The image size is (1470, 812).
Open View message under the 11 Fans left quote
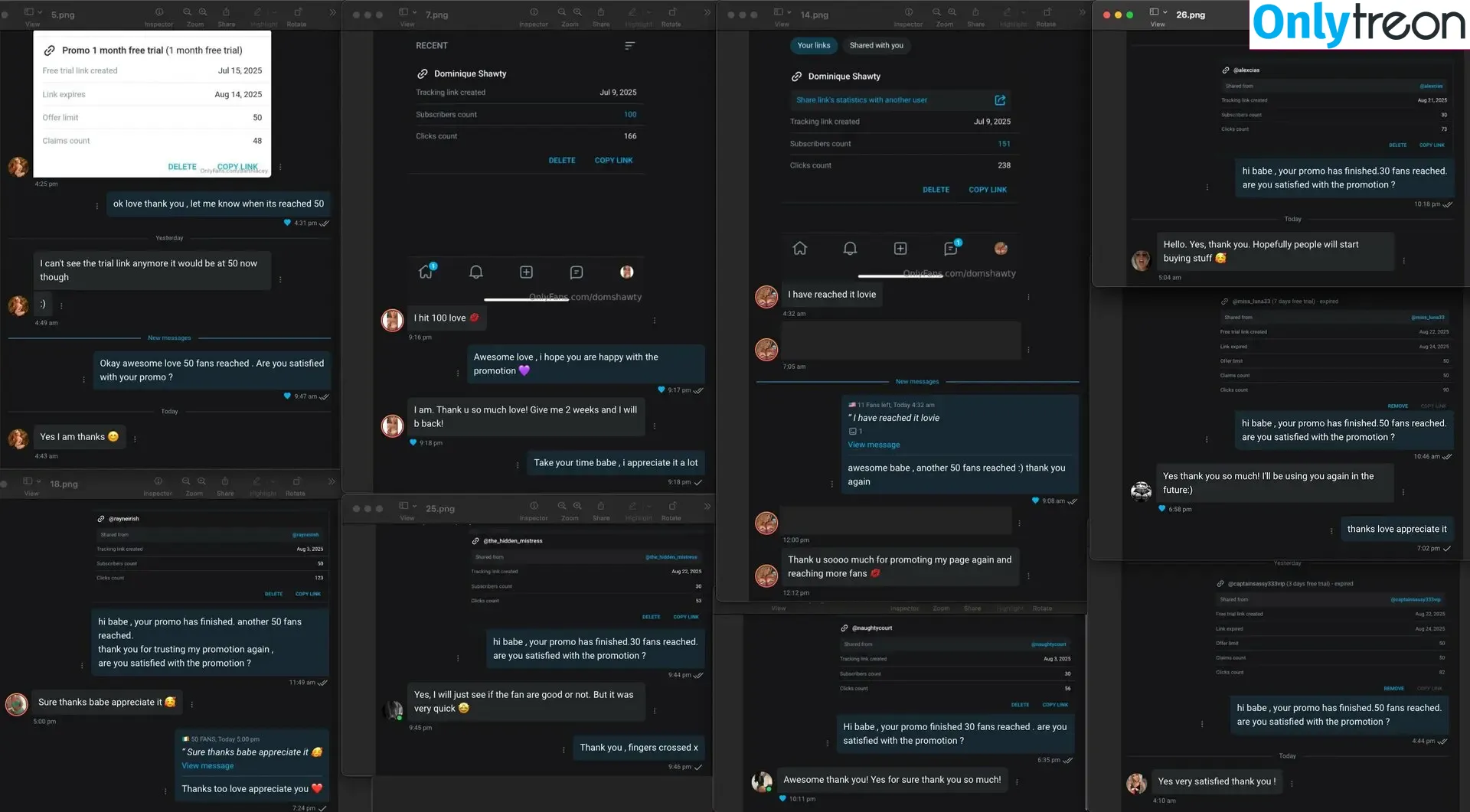coord(874,445)
